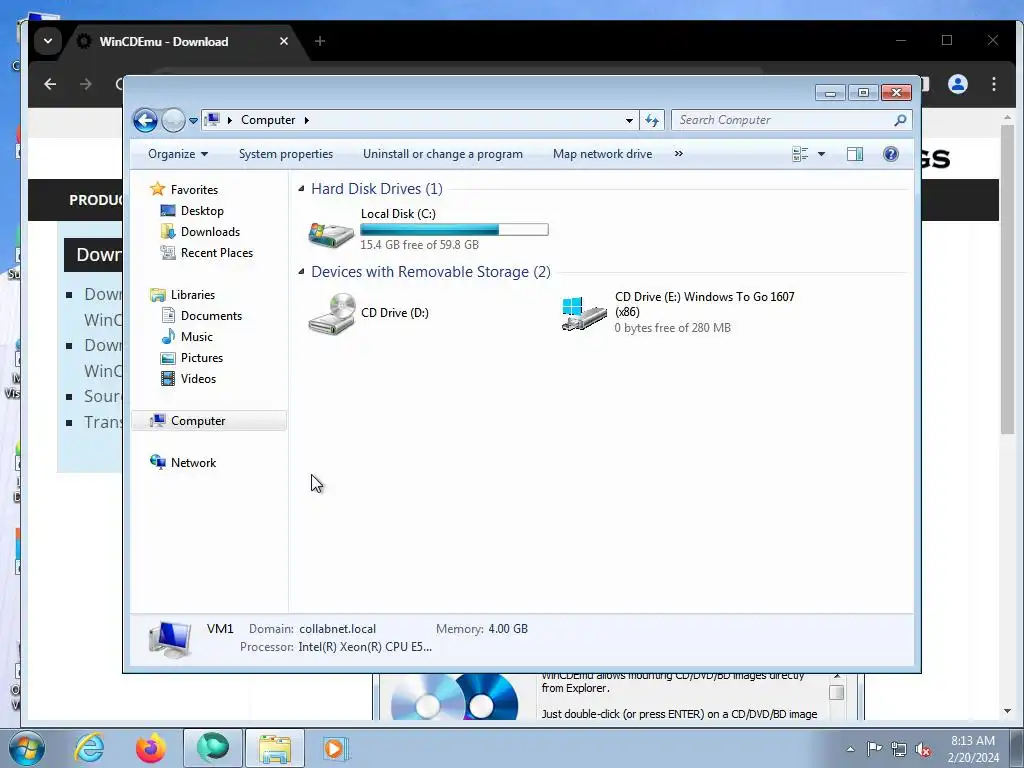Open the Organize menu
Viewport: 1024px width, 768px height.
point(178,154)
